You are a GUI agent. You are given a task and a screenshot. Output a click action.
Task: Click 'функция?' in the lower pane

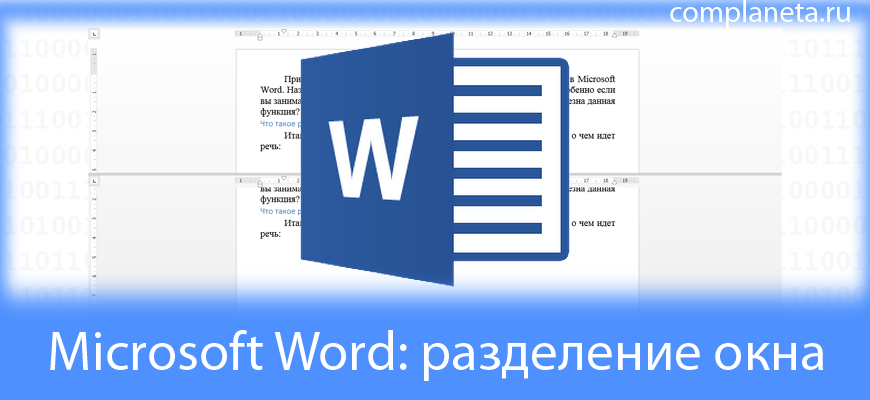(280, 199)
